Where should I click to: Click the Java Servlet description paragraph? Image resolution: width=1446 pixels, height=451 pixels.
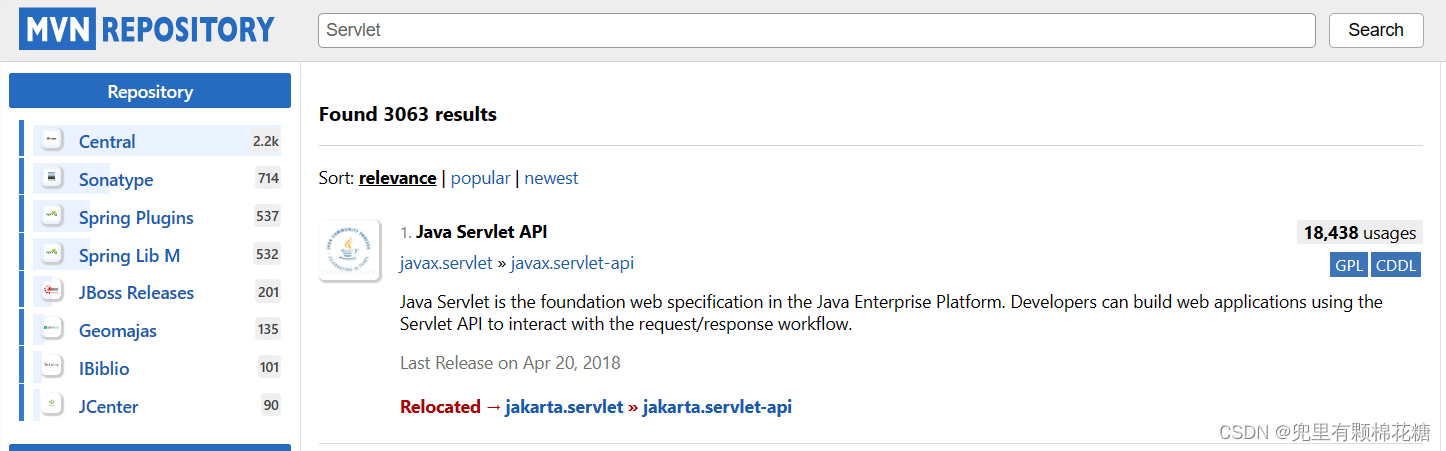tap(891, 313)
